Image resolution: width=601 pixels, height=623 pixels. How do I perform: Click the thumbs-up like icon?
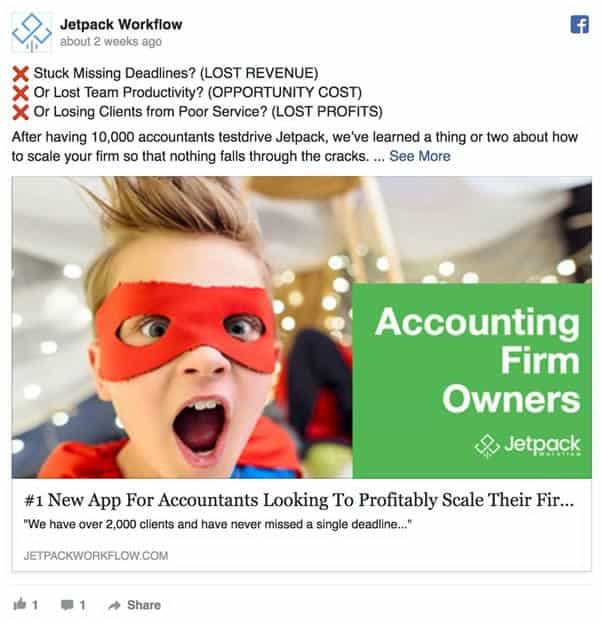pos(19,604)
